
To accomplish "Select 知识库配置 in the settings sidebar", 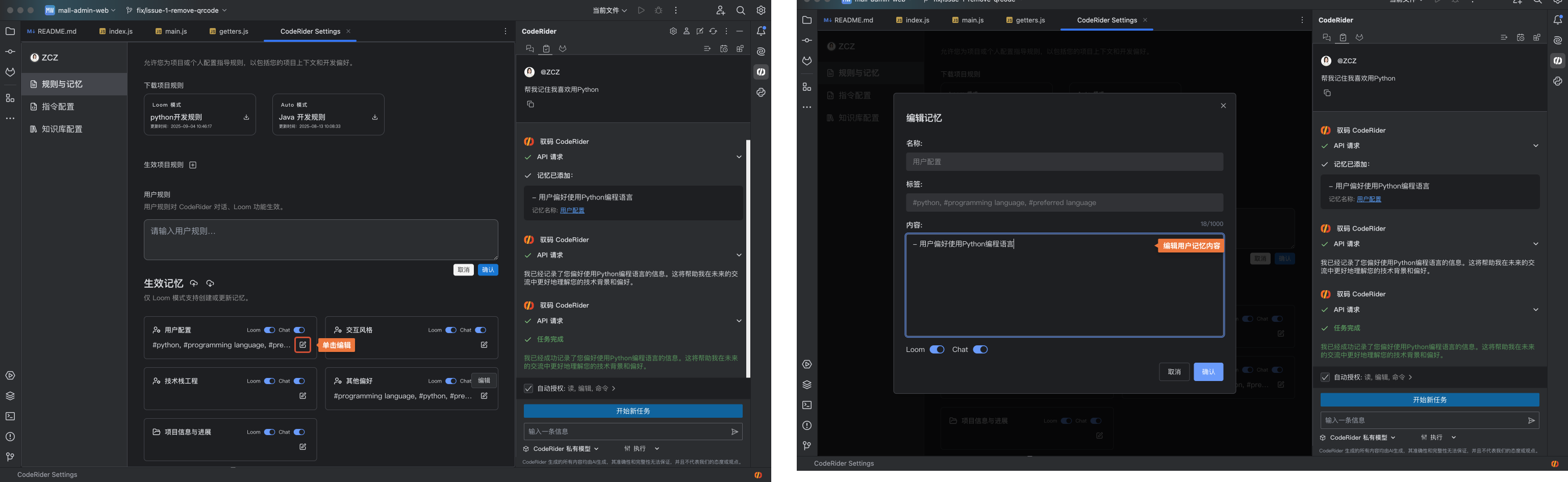I will click(62, 129).
